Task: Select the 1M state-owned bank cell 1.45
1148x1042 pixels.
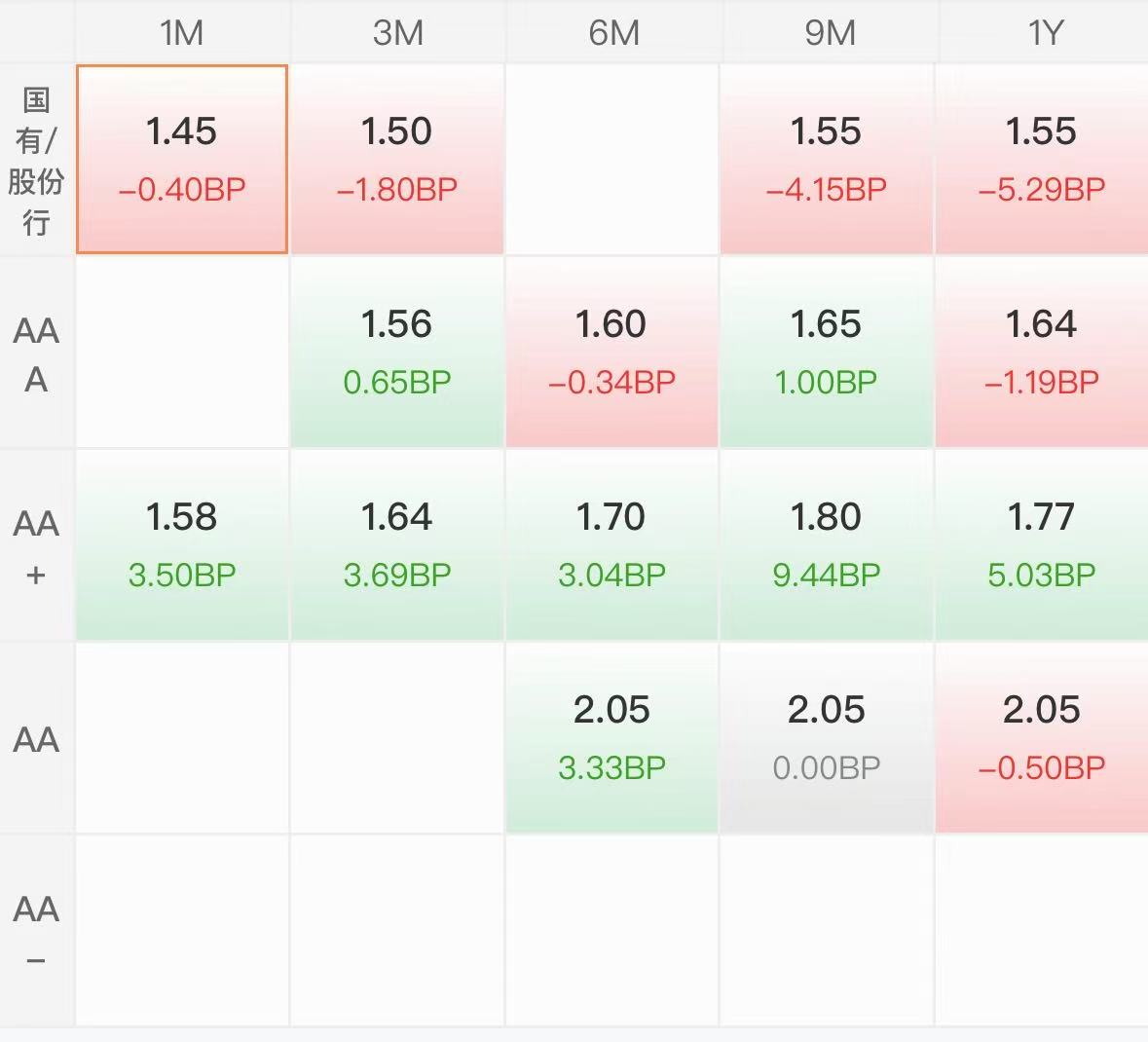Action: (x=181, y=159)
